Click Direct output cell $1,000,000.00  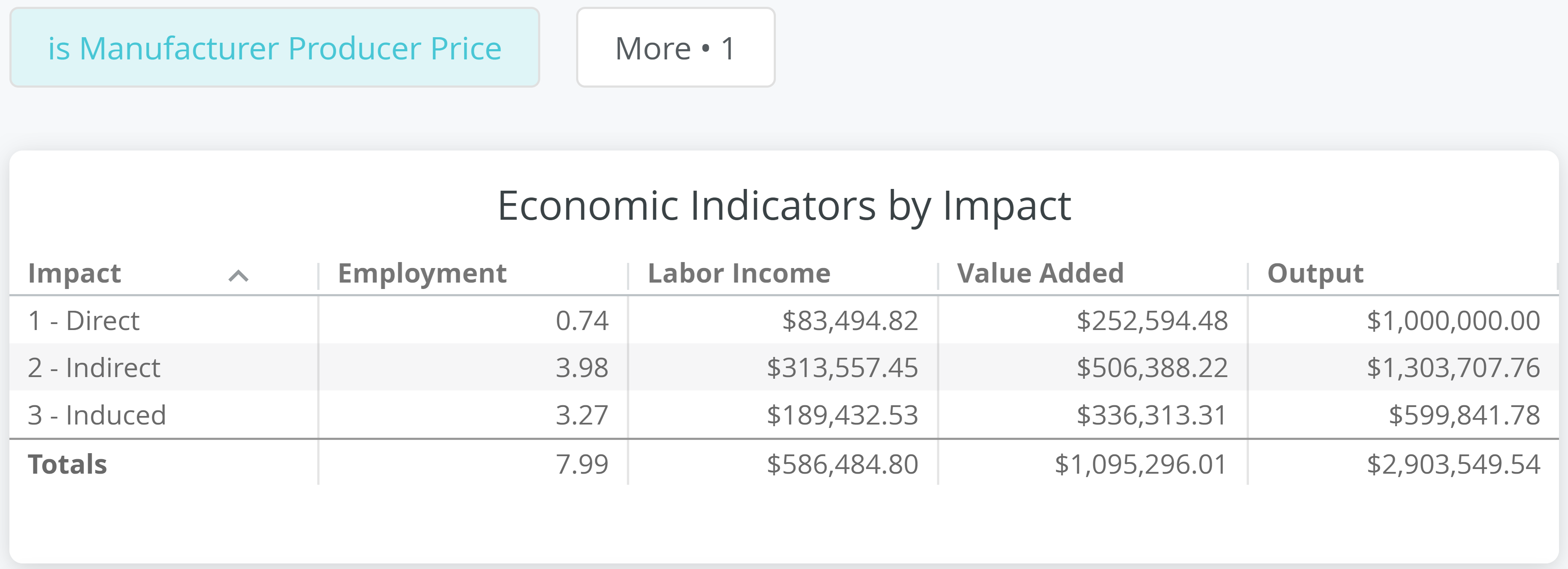[x=1453, y=321]
